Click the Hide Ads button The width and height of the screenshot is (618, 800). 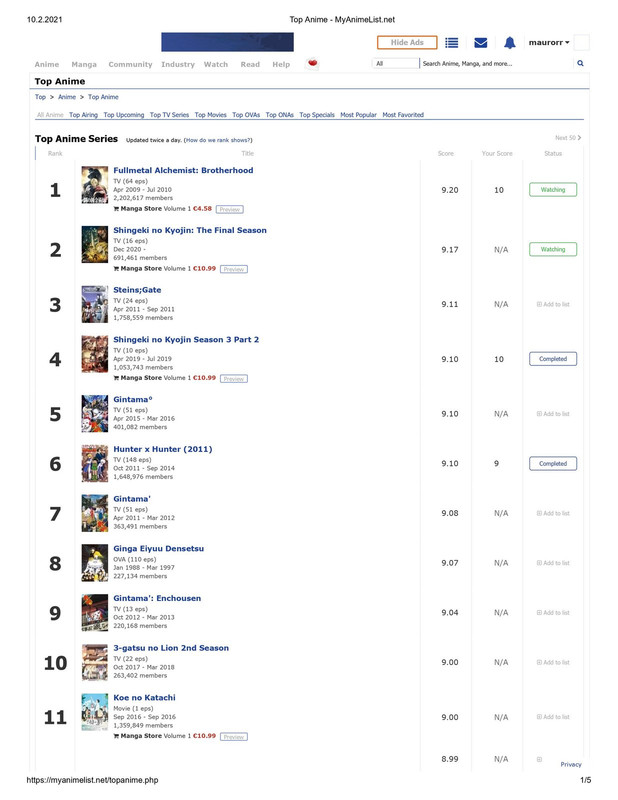(x=407, y=43)
